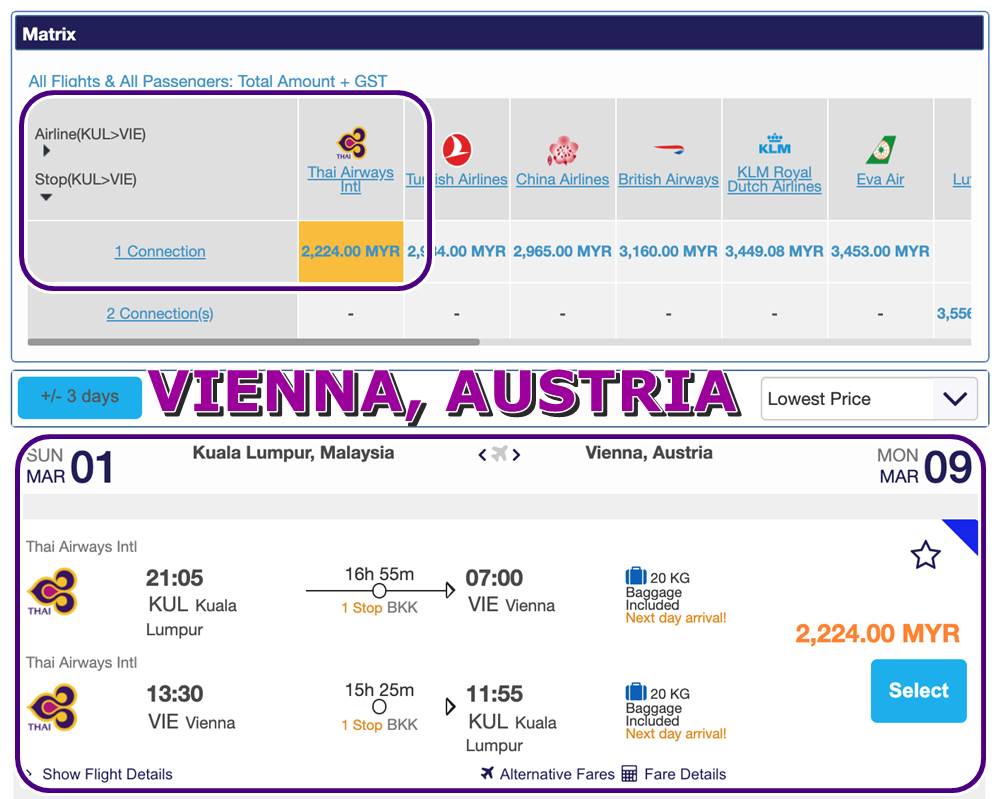
Task: Click the Kuala Lumpur, Malaysia origin heading
Action: (293, 453)
